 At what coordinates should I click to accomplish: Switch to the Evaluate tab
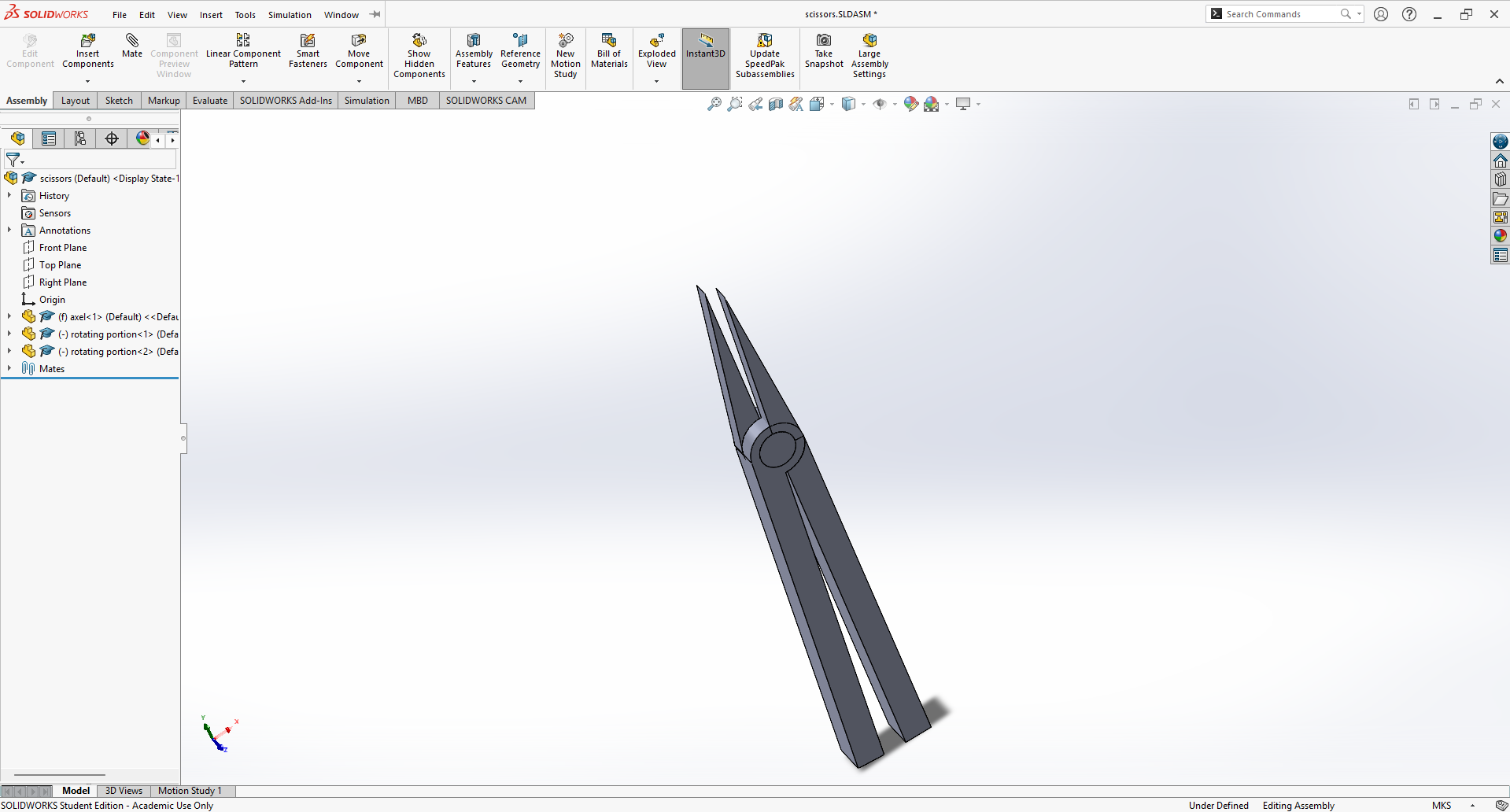click(x=210, y=101)
